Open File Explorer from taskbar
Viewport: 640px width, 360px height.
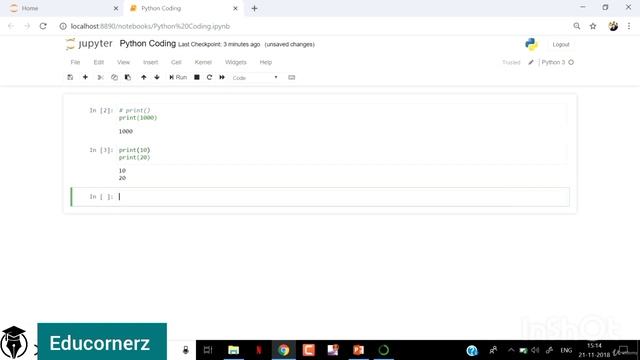[233, 350]
